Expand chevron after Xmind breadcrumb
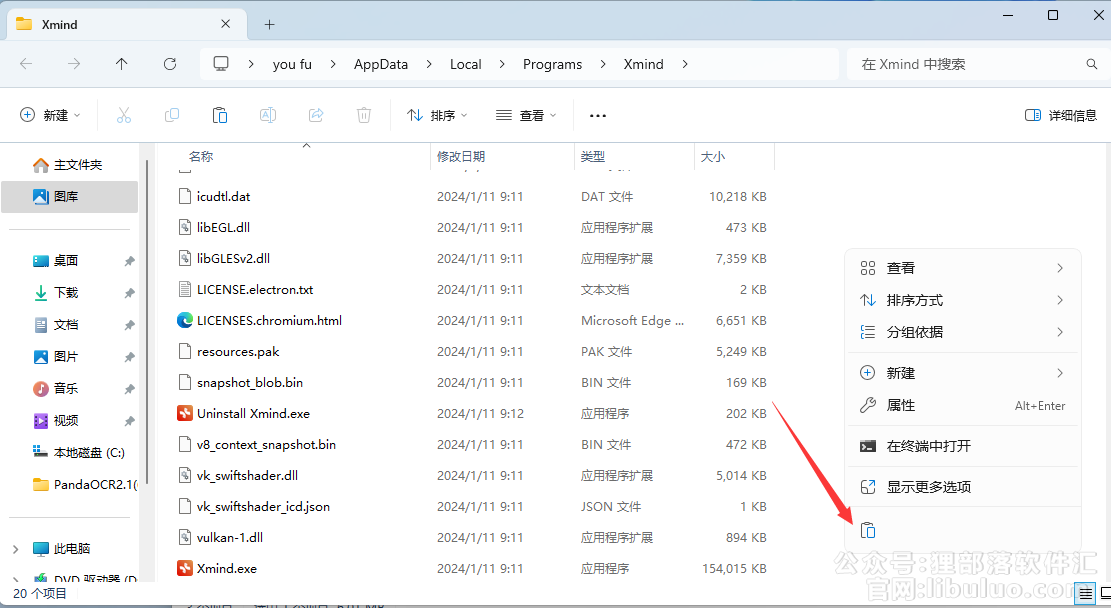The height and width of the screenshot is (608, 1111). (684, 64)
